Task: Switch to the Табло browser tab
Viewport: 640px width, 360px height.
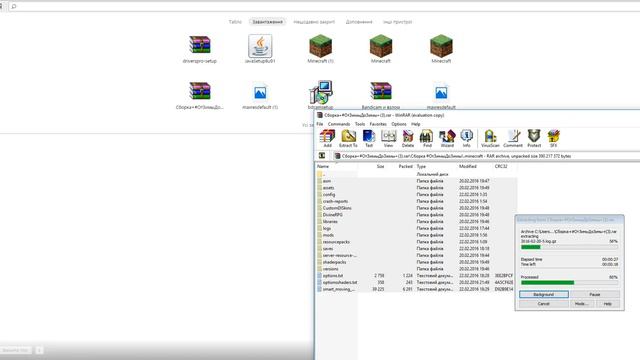Action: coord(235,22)
